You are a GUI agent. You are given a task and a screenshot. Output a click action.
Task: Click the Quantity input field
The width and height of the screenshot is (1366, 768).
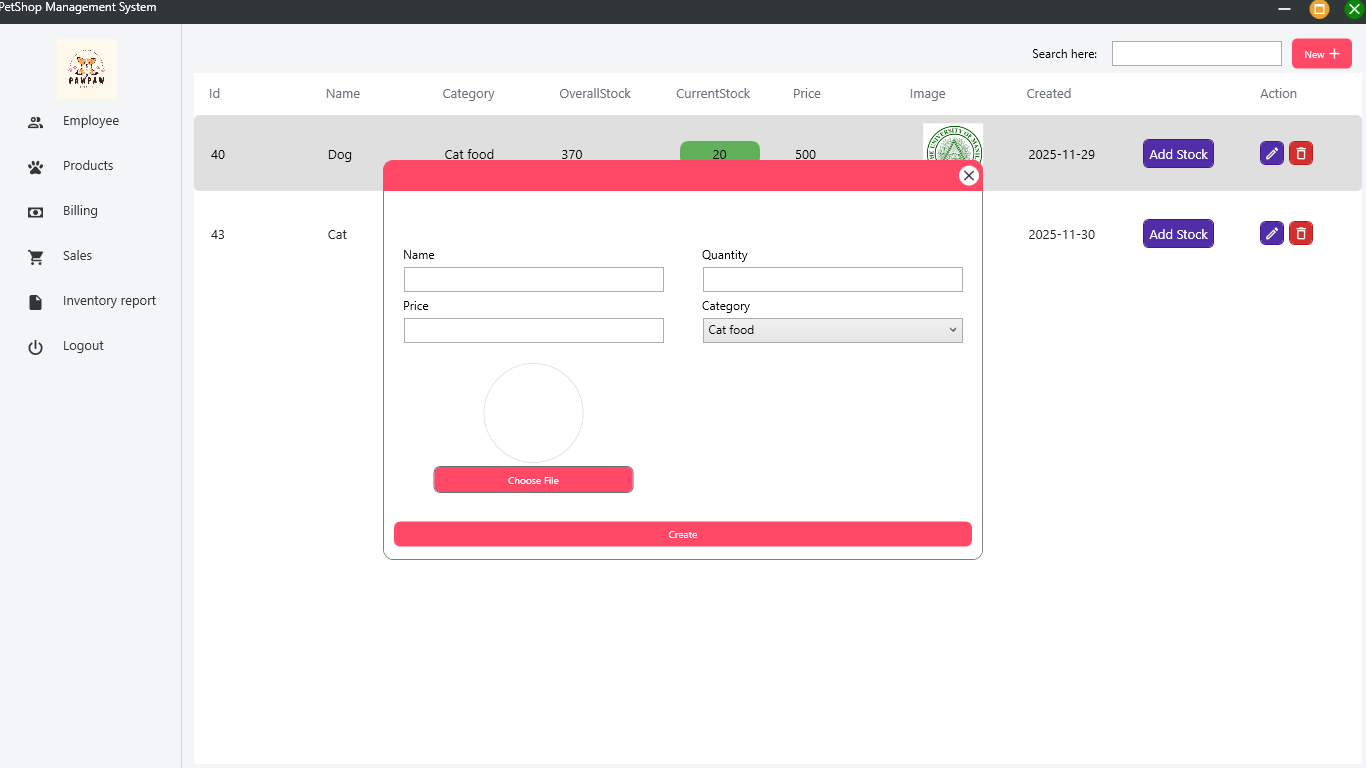click(x=833, y=279)
